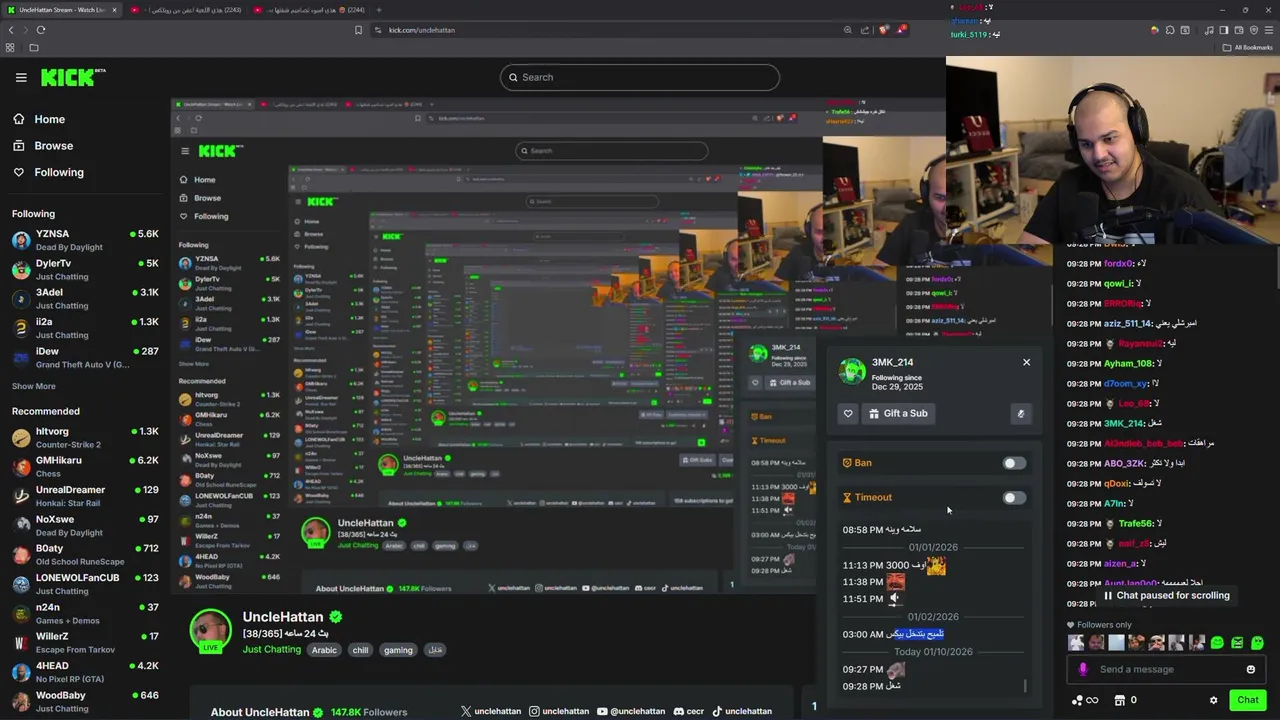
Task: Expand Show More under Following
Action: (x=34, y=386)
